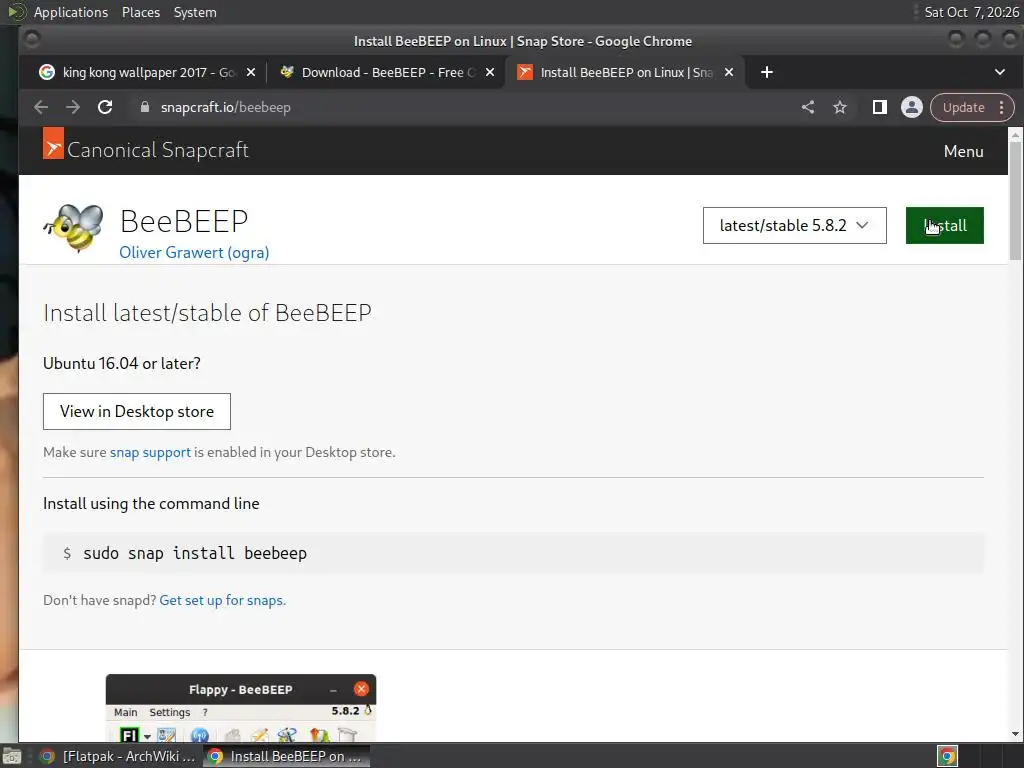This screenshot has height=768, width=1024.
Task: Open Get set up for snaps link
Action: tap(222, 600)
